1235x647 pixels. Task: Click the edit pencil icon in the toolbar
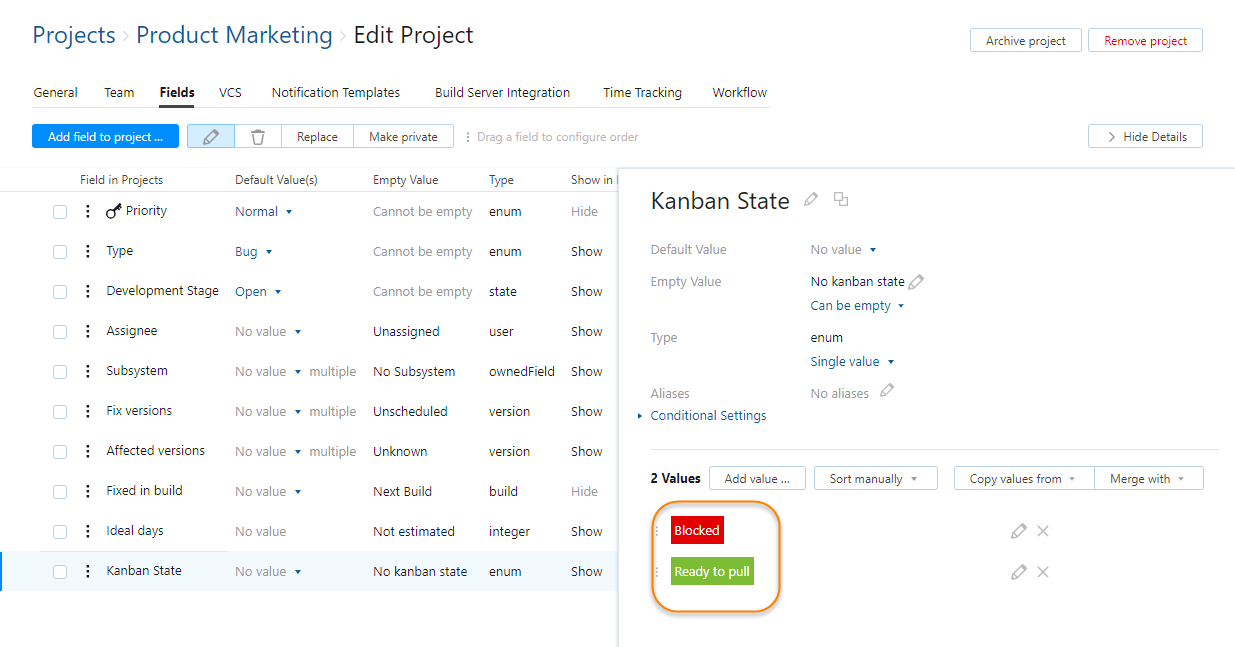pyautogui.click(x=210, y=135)
